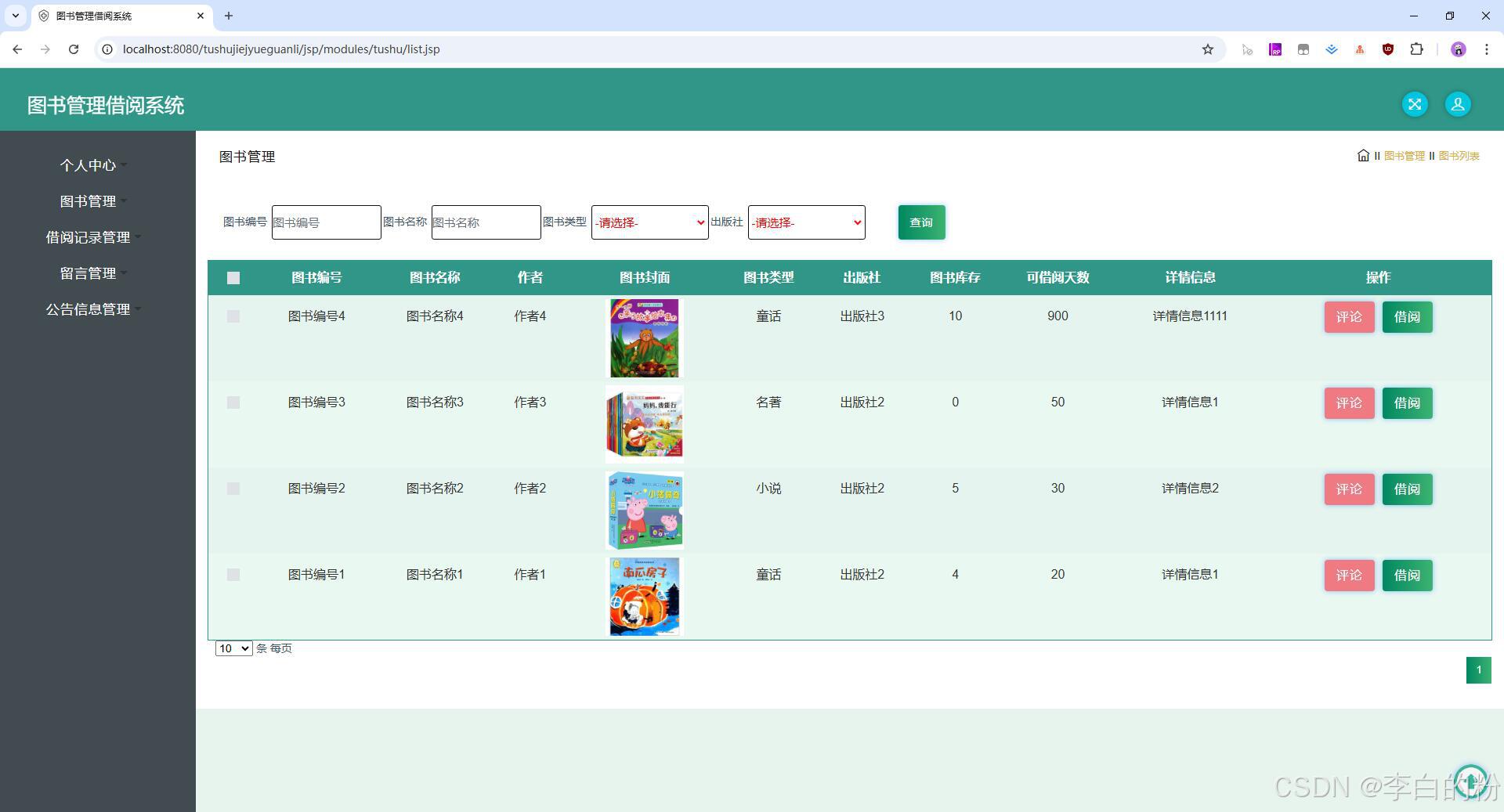The height and width of the screenshot is (812, 1504).
Task: Open the 图书类型 dropdown filter
Action: 650,222
